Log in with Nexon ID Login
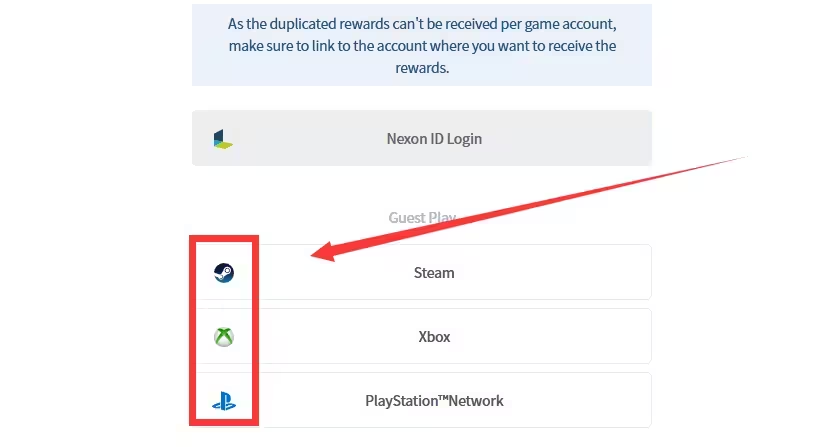This screenshot has width=827, height=447. coord(421,139)
